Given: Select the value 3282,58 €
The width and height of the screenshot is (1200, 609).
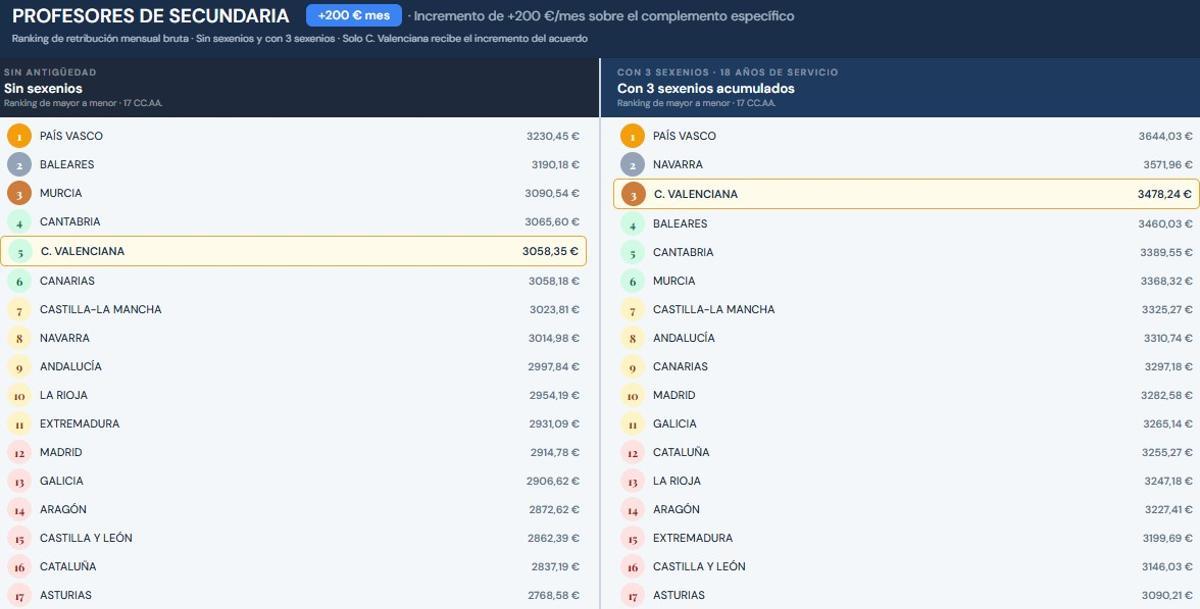Looking at the screenshot, I should click(x=1167, y=395).
